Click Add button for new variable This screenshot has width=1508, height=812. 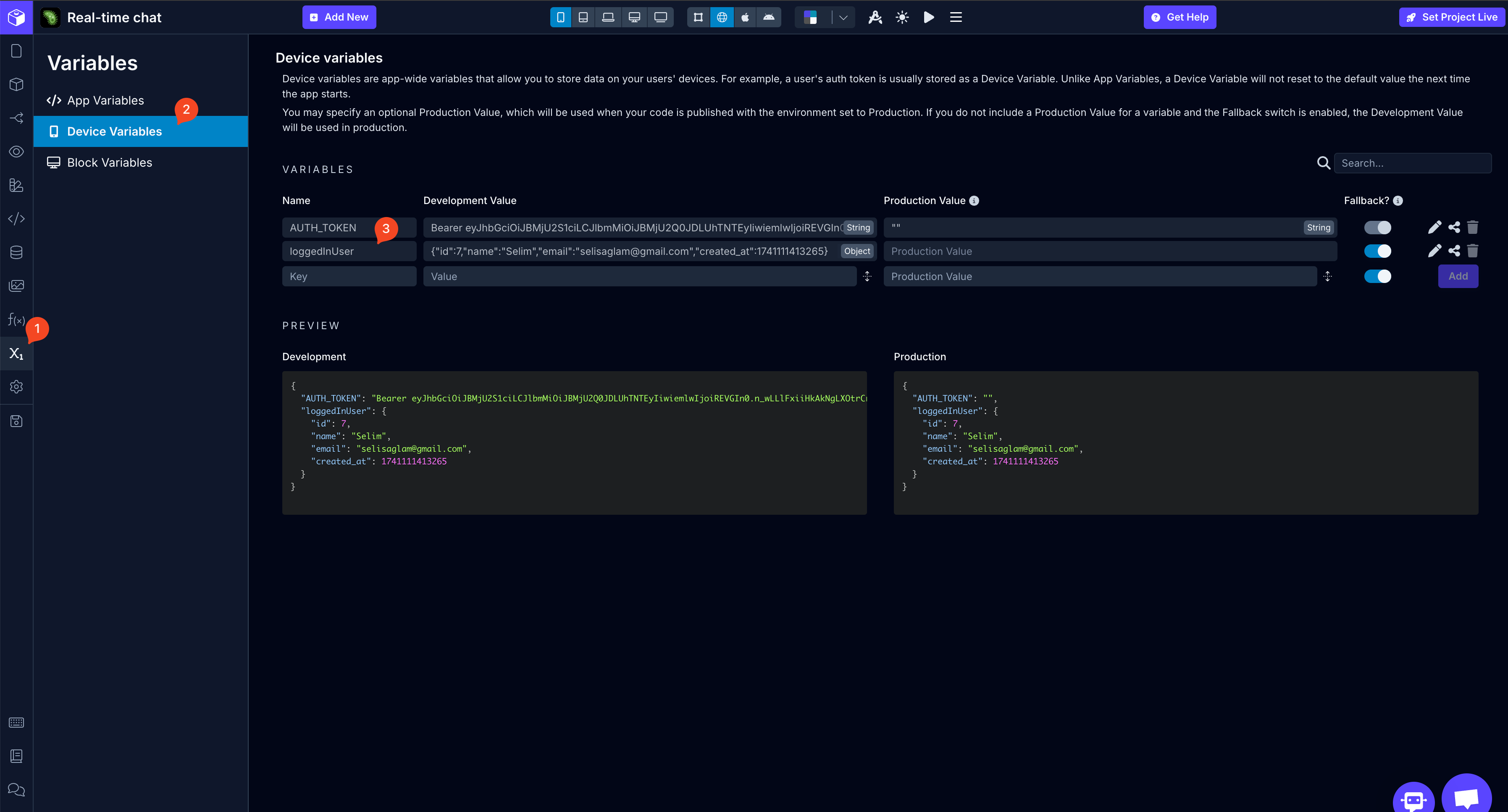coord(1458,276)
